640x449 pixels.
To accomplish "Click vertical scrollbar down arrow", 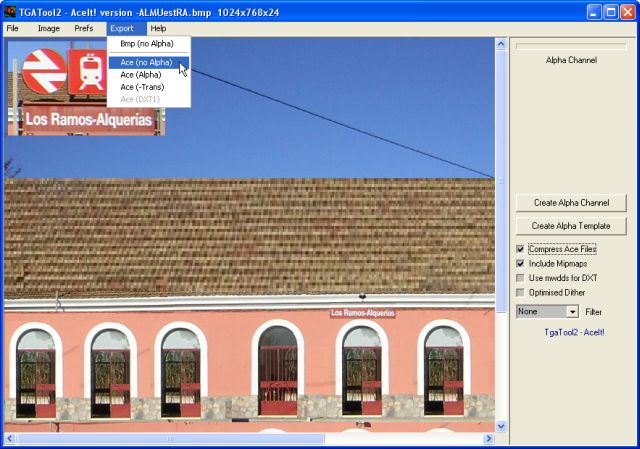I will (502, 426).
